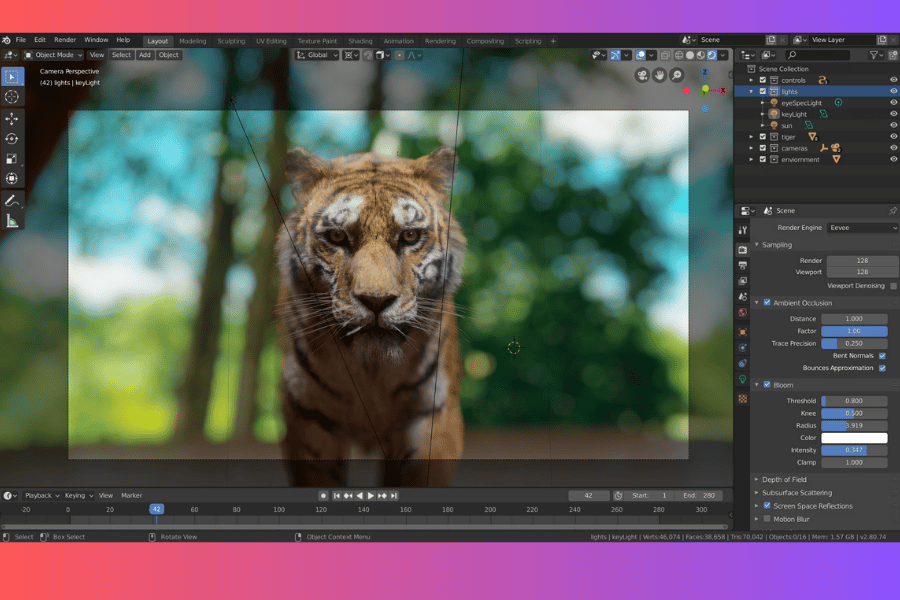Open the Render menu in the top bar
This screenshot has height=600, width=900.
[65, 40]
